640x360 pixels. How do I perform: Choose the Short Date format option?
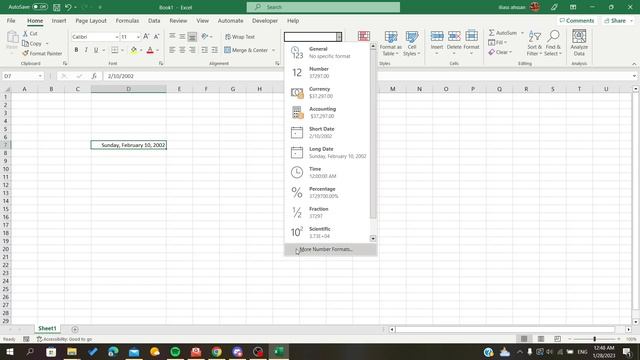pyautogui.click(x=328, y=132)
